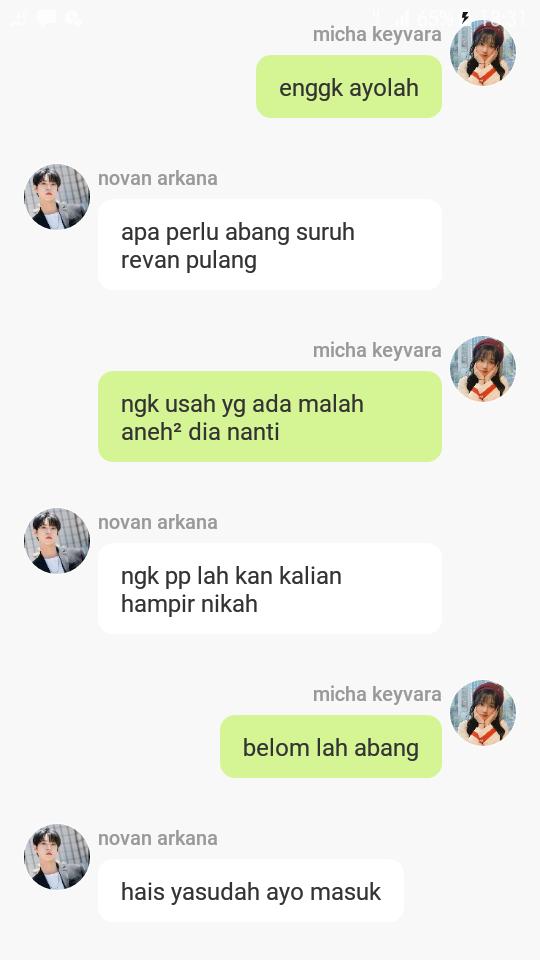Tap the search icon in the status bar

click(73, 18)
